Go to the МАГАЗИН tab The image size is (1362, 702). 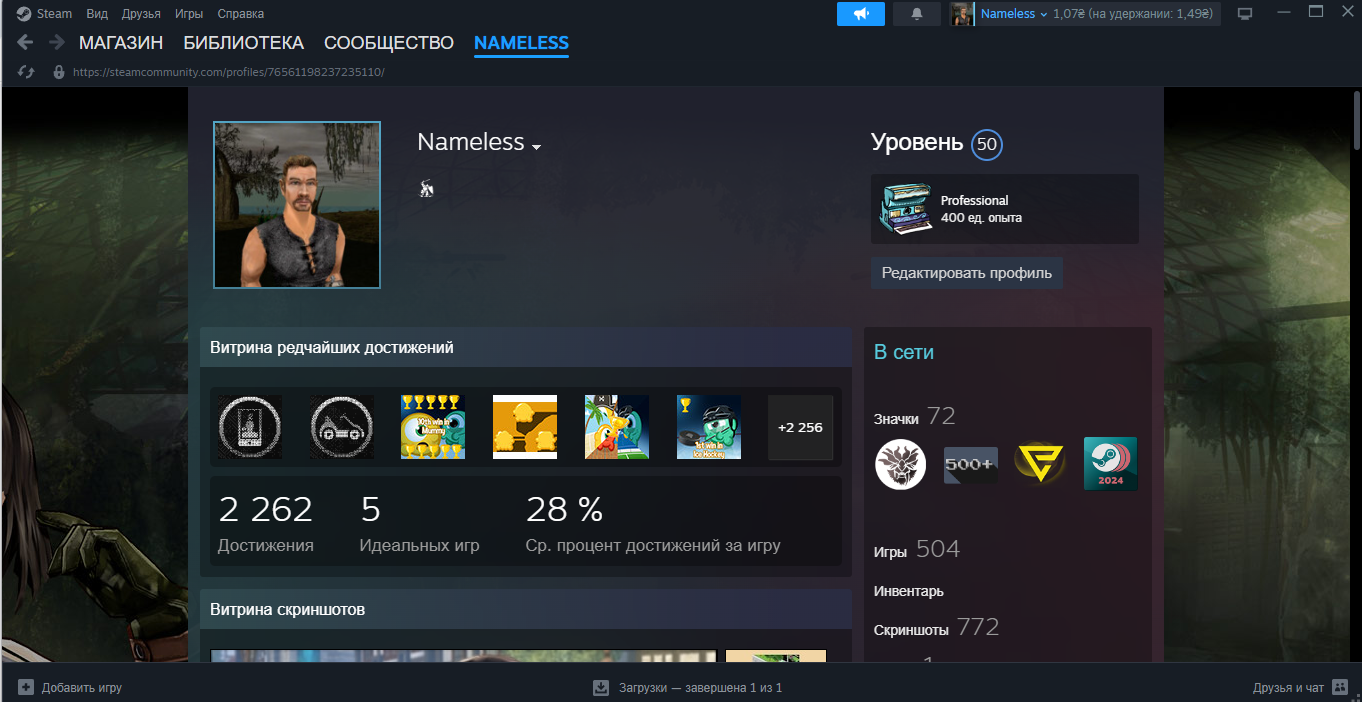click(x=121, y=43)
